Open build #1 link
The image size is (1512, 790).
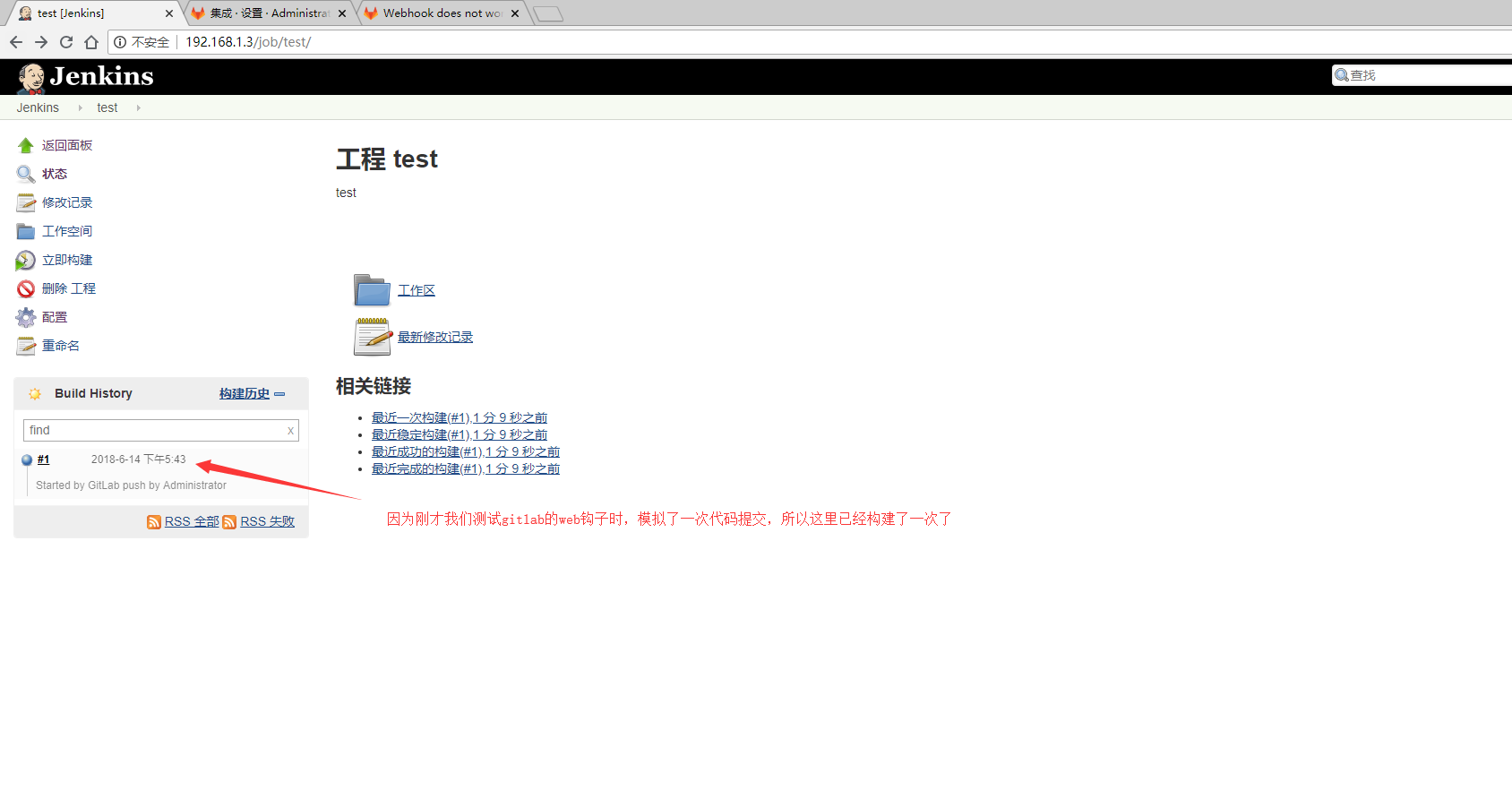[43, 459]
